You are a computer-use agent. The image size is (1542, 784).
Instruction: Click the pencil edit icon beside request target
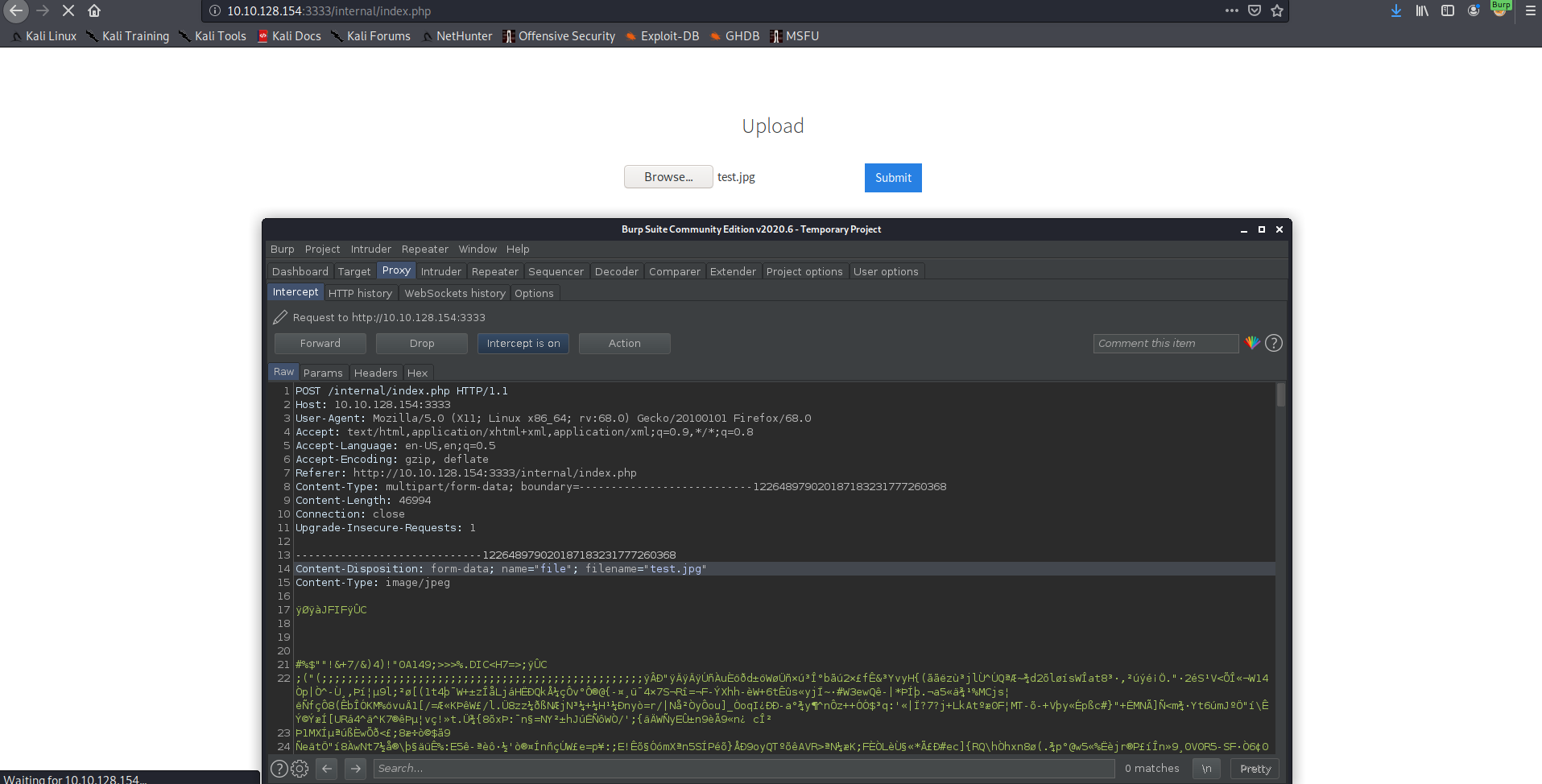click(x=280, y=317)
